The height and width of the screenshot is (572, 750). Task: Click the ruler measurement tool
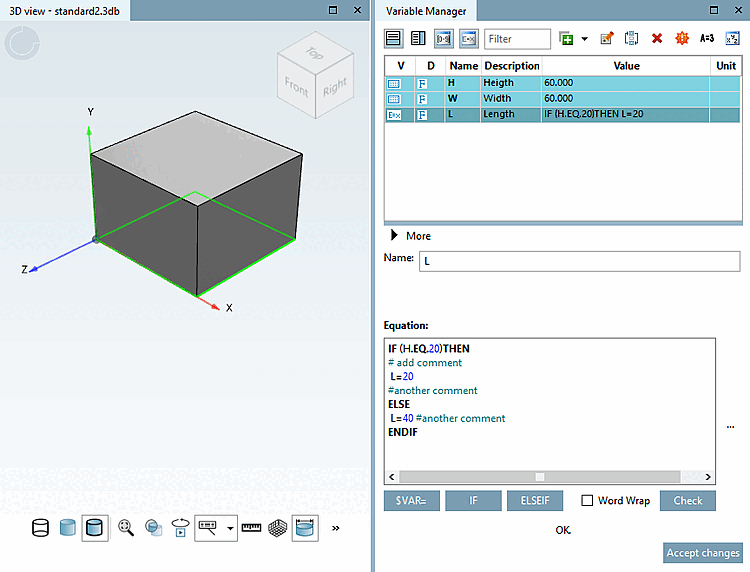pyautogui.click(x=251, y=527)
